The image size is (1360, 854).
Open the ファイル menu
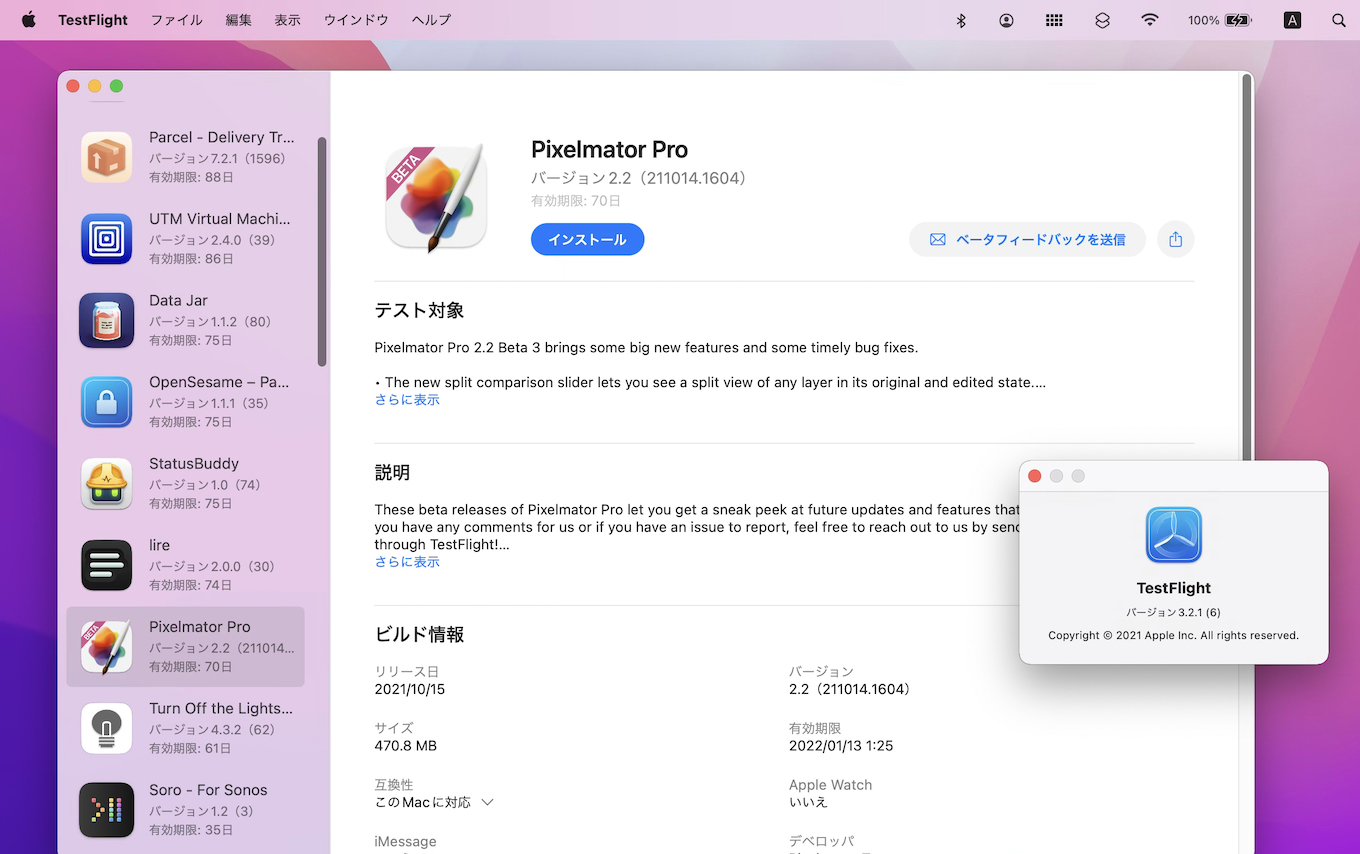click(176, 20)
